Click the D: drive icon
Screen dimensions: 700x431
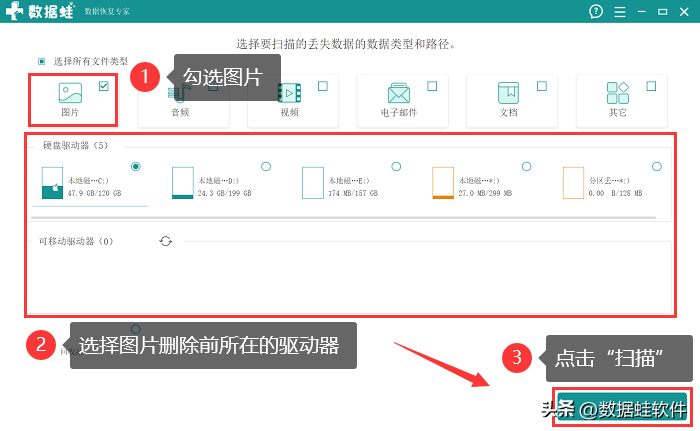183,183
